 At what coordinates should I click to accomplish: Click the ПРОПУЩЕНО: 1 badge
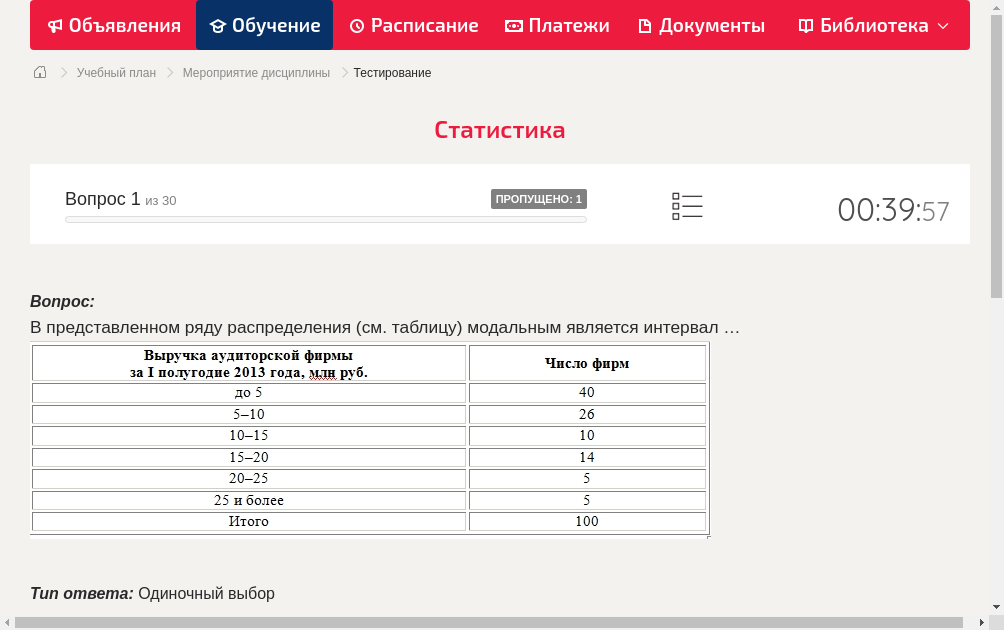pos(539,198)
